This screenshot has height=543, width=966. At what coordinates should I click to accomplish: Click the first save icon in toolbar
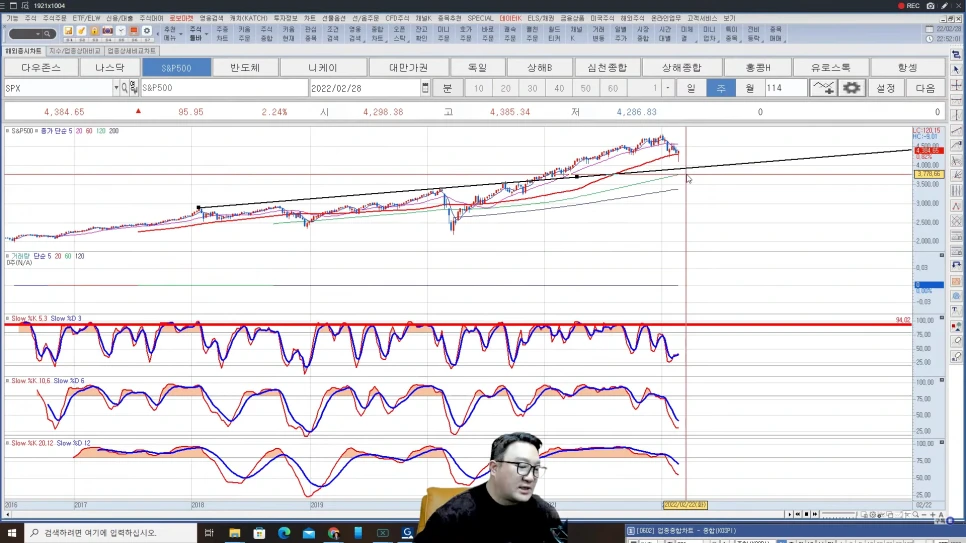[68, 31]
